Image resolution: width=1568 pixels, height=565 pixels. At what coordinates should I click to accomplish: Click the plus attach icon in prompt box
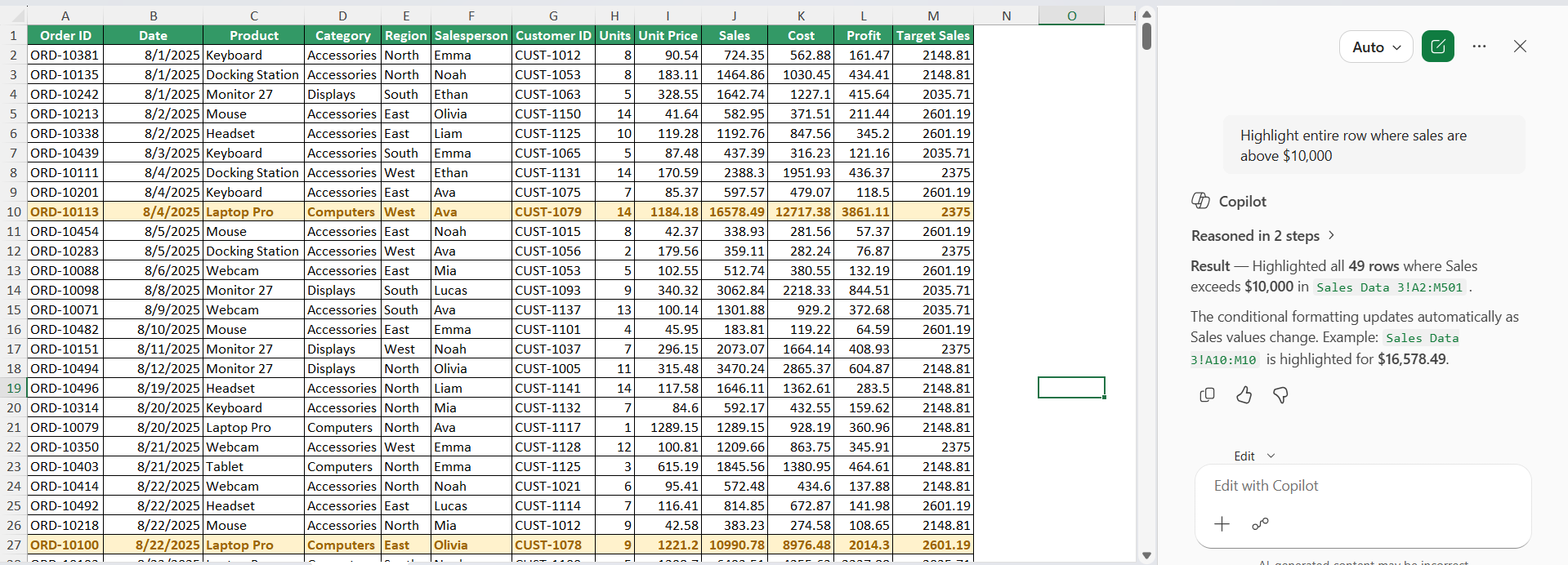click(x=1222, y=524)
